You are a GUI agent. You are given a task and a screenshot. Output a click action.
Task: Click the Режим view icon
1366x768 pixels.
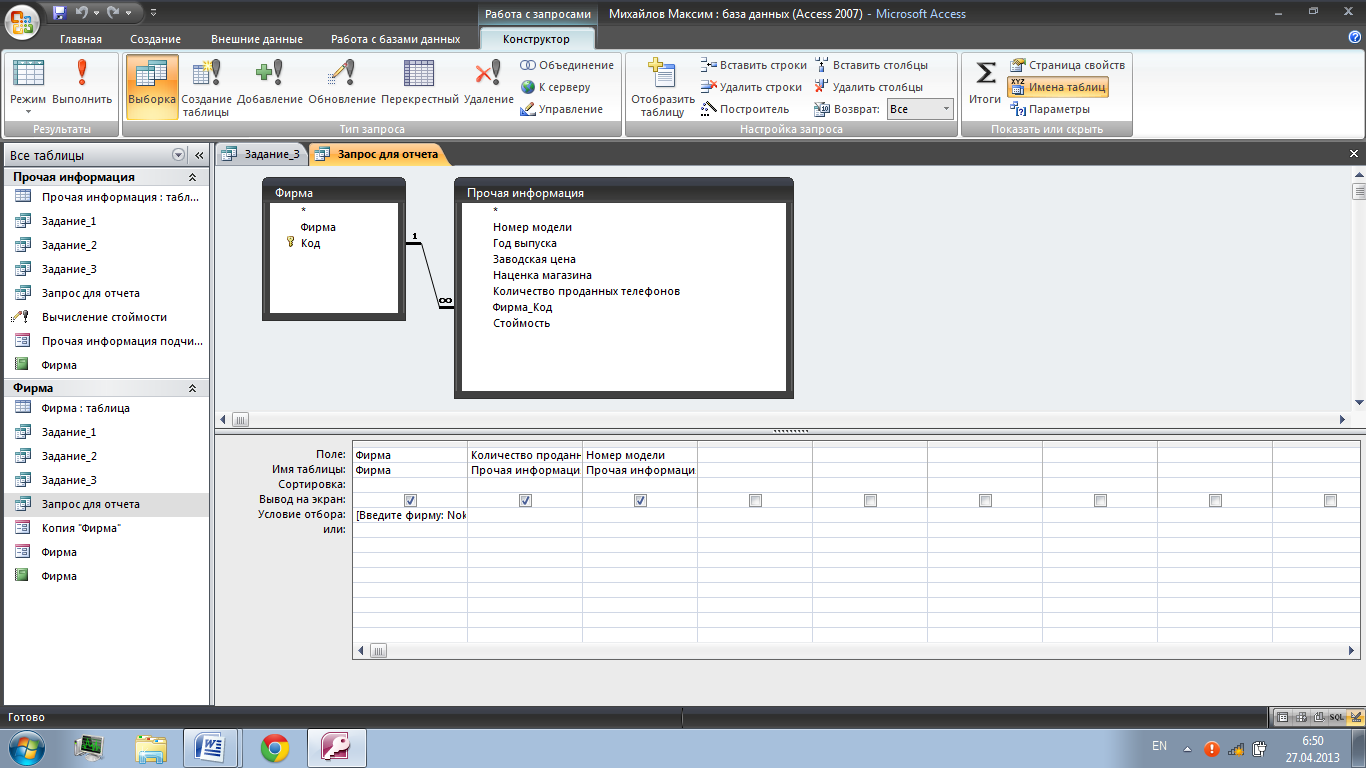tap(28, 85)
